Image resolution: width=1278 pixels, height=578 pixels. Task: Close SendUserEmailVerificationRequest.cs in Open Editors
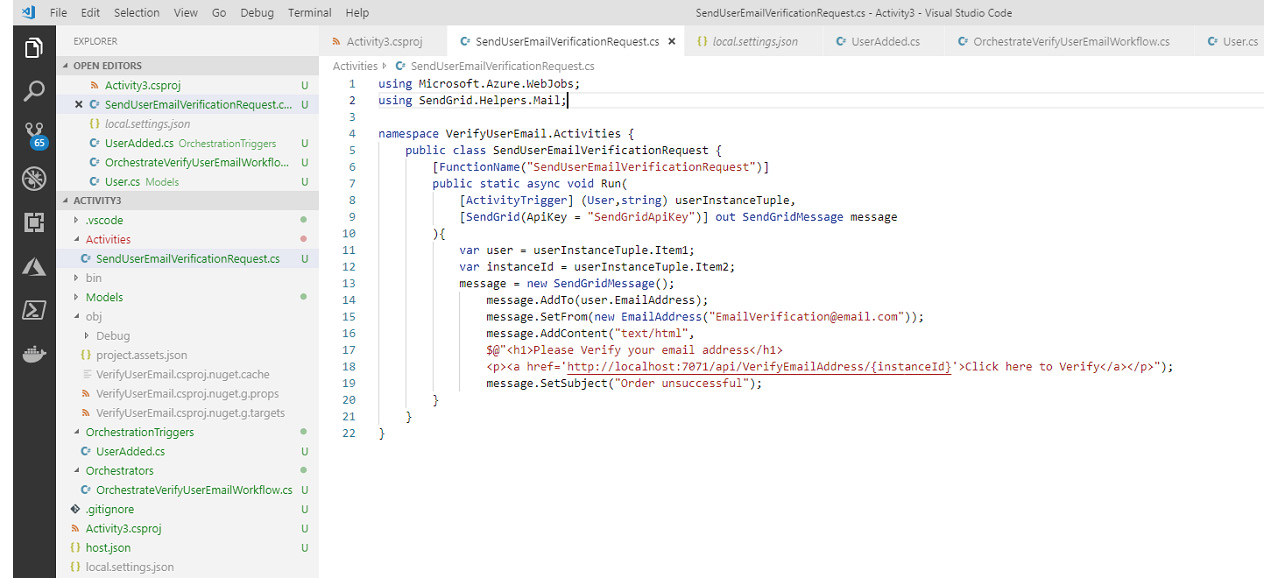79,104
